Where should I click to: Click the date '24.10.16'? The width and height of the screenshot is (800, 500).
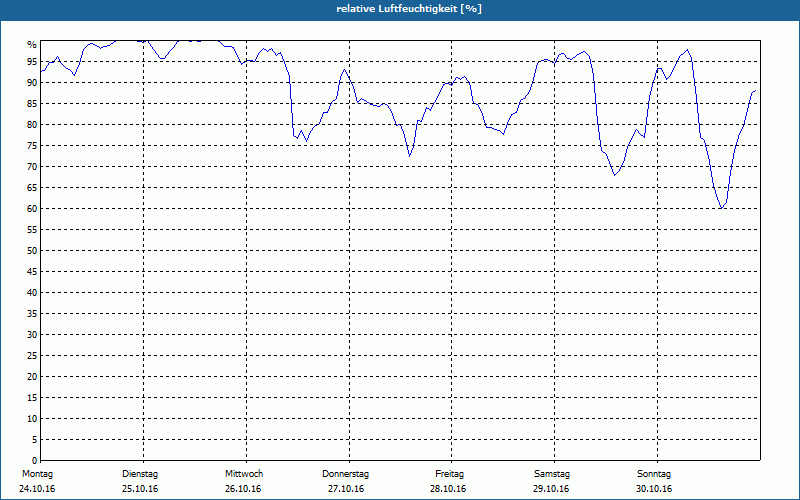click(x=37, y=489)
